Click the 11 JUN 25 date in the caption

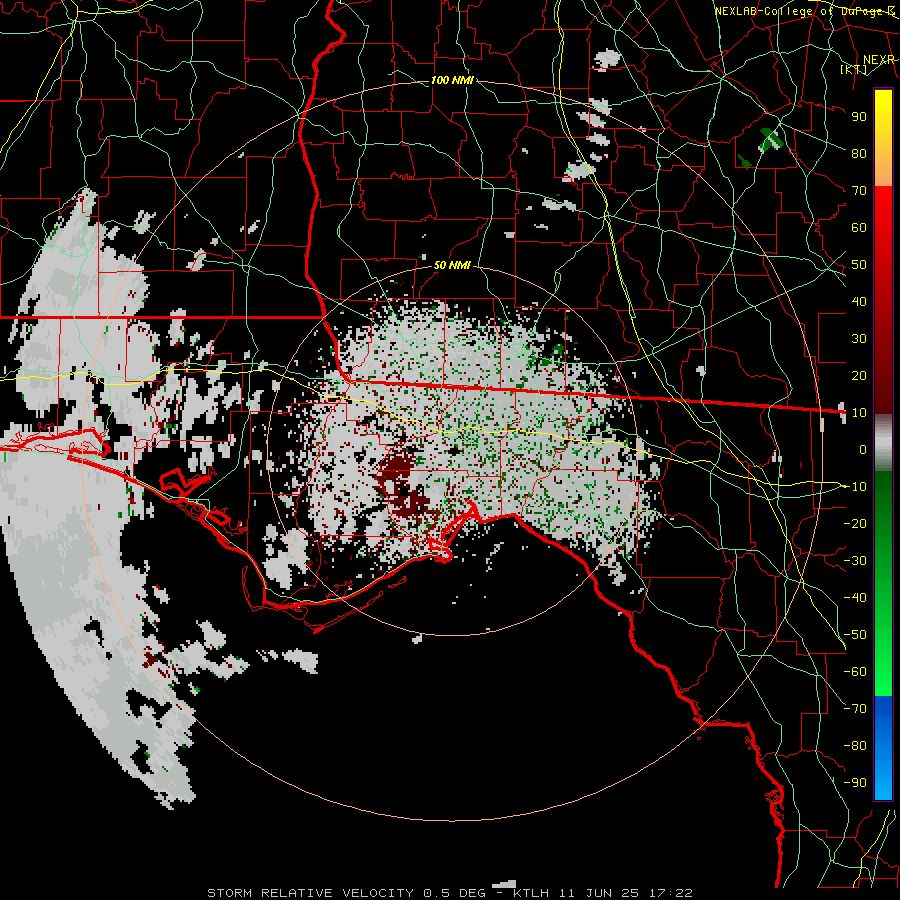pos(597,893)
